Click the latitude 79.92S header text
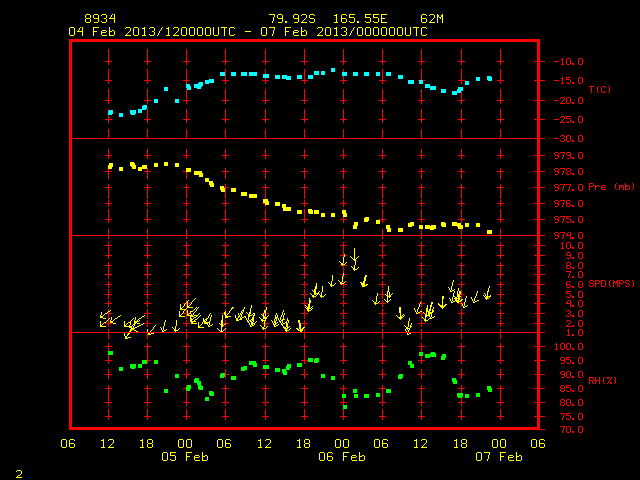 click(x=292, y=19)
